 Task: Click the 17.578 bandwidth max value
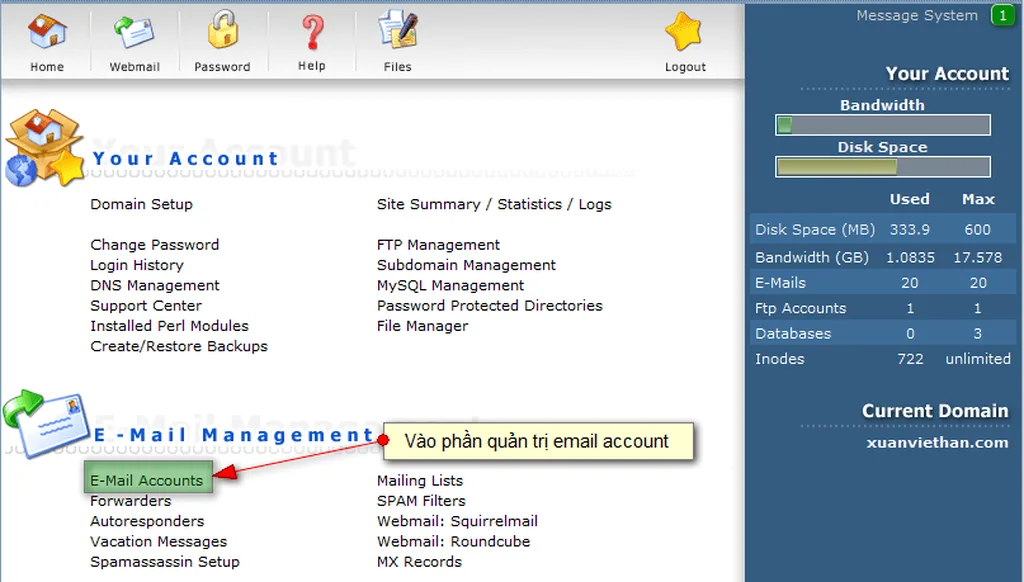point(978,257)
